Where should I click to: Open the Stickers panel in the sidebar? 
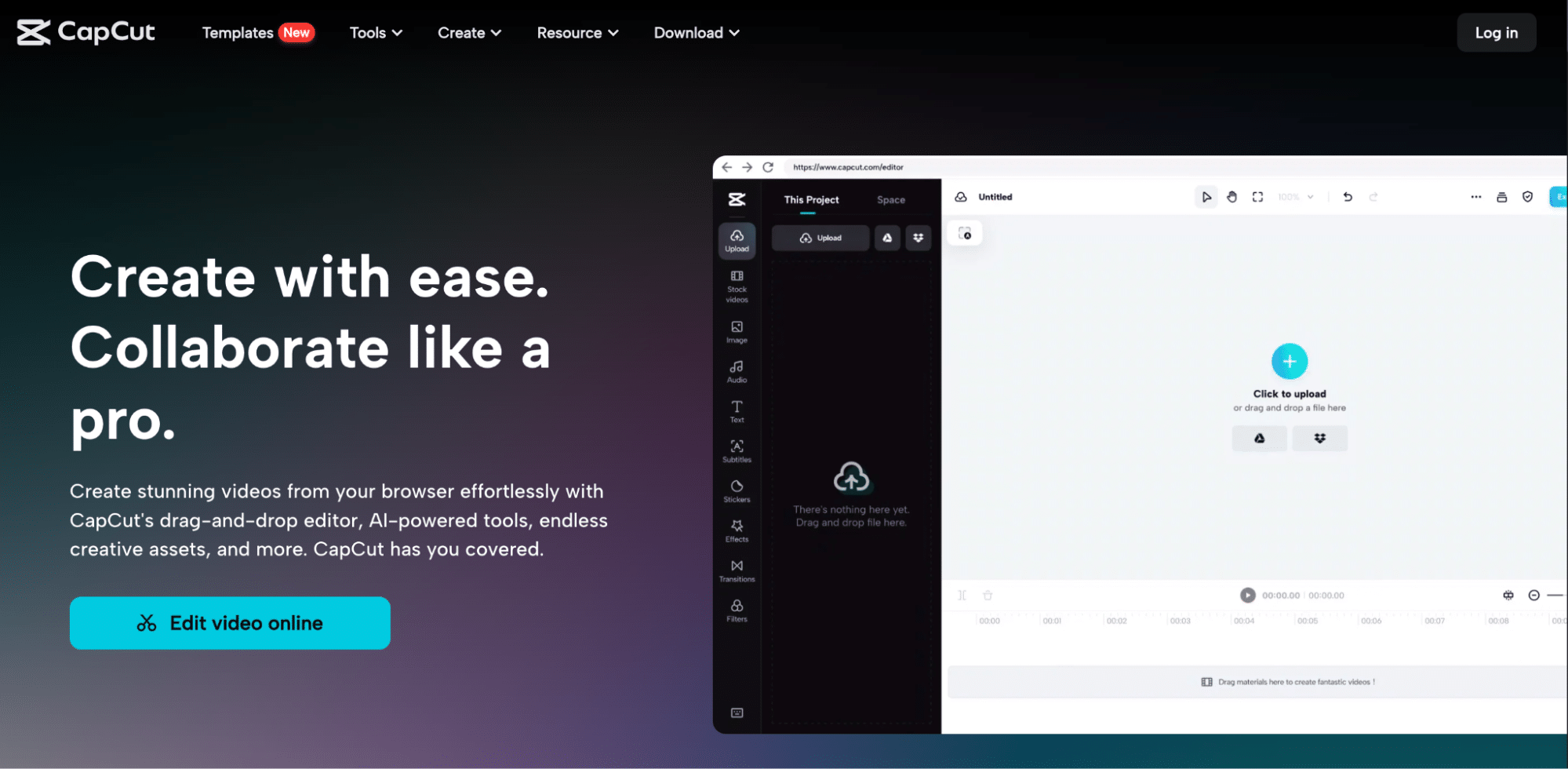pyautogui.click(x=737, y=491)
